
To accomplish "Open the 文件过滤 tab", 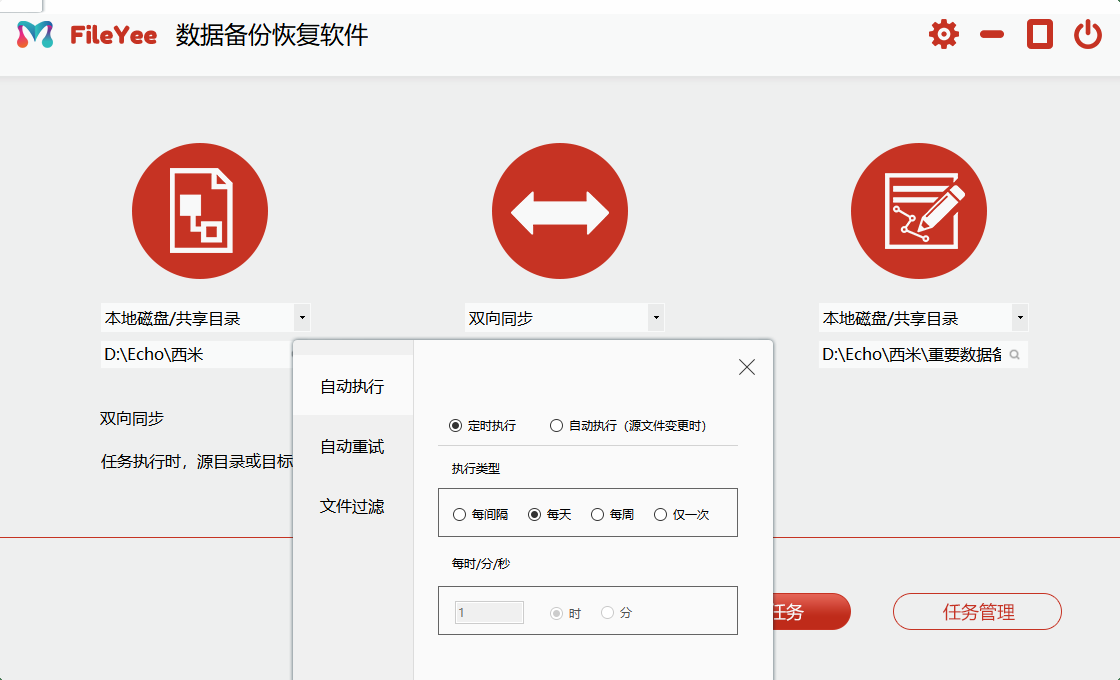I will click(352, 507).
